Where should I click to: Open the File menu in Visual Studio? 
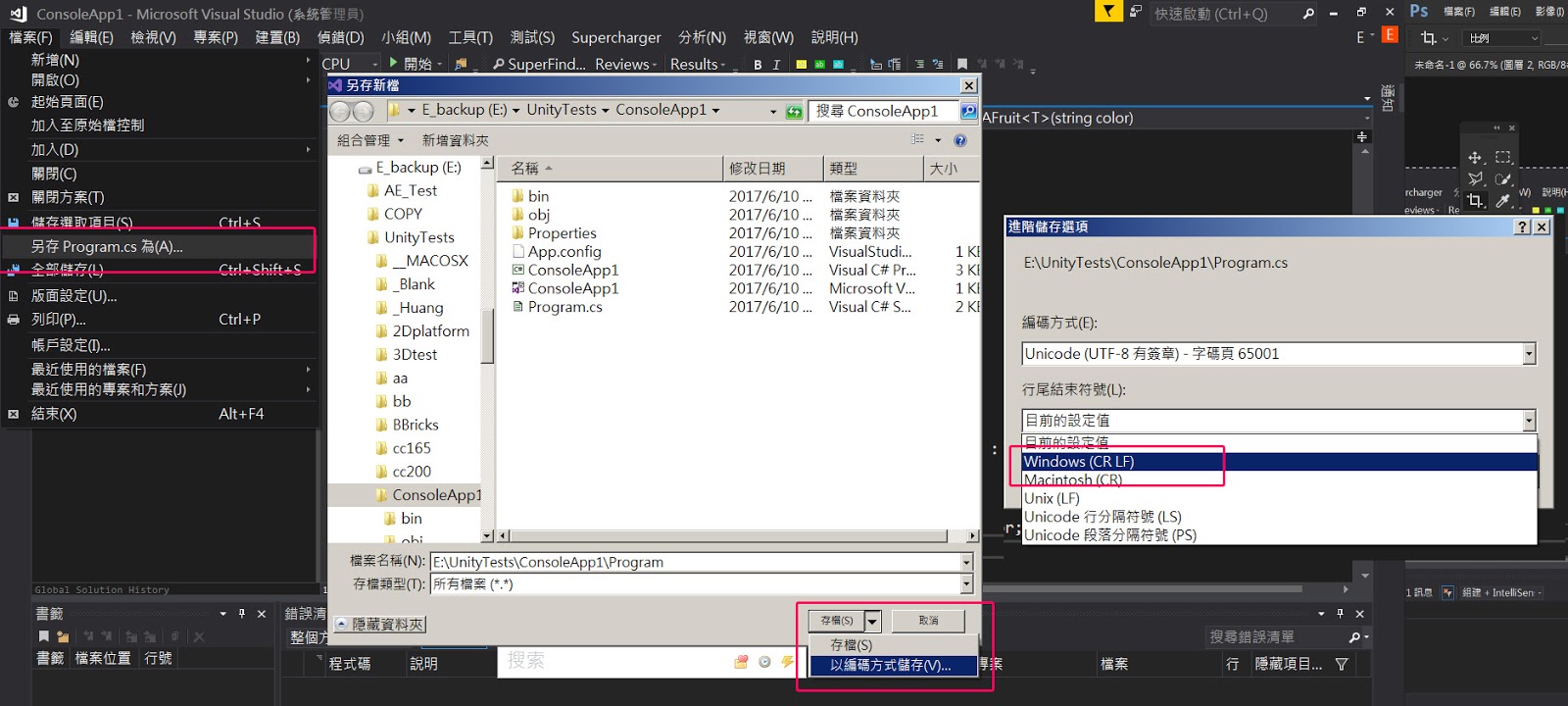point(30,37)
